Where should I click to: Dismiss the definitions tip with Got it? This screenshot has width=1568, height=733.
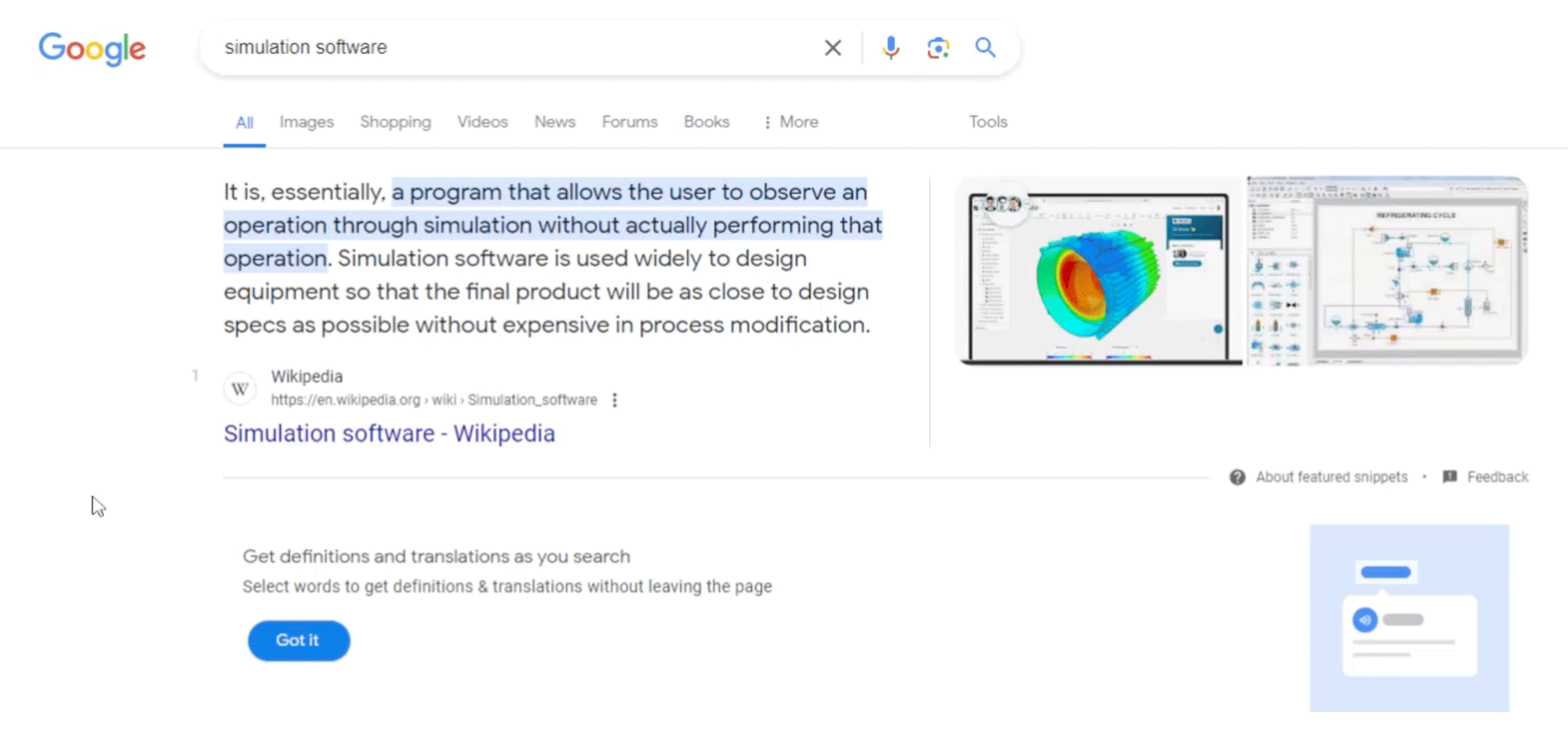298,640
